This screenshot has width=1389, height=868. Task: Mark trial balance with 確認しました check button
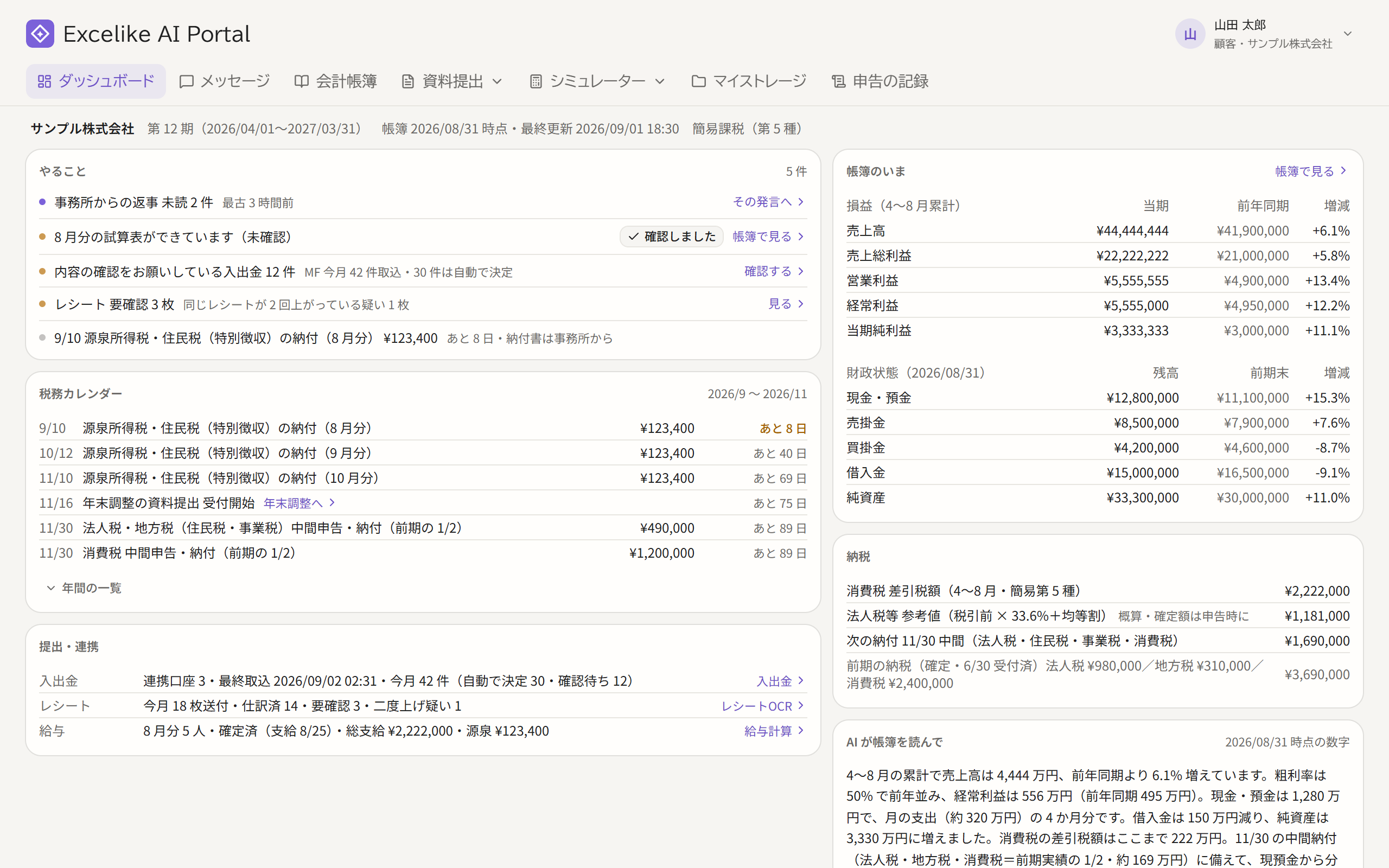(x=671, y=237)
